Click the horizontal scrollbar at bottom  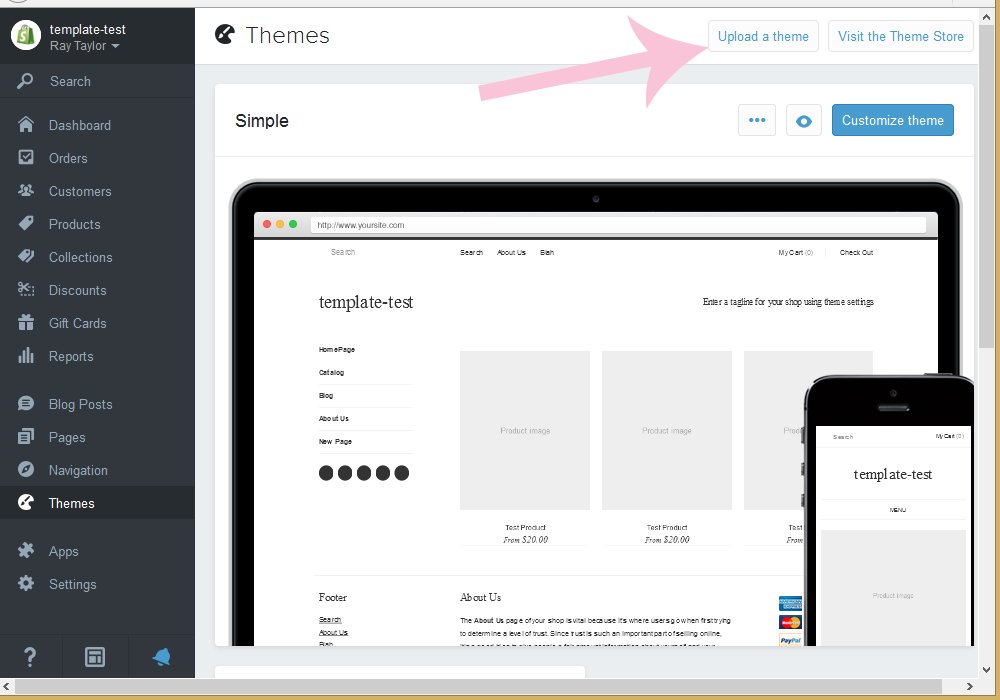pyautogui.click(x=478, y=687)
